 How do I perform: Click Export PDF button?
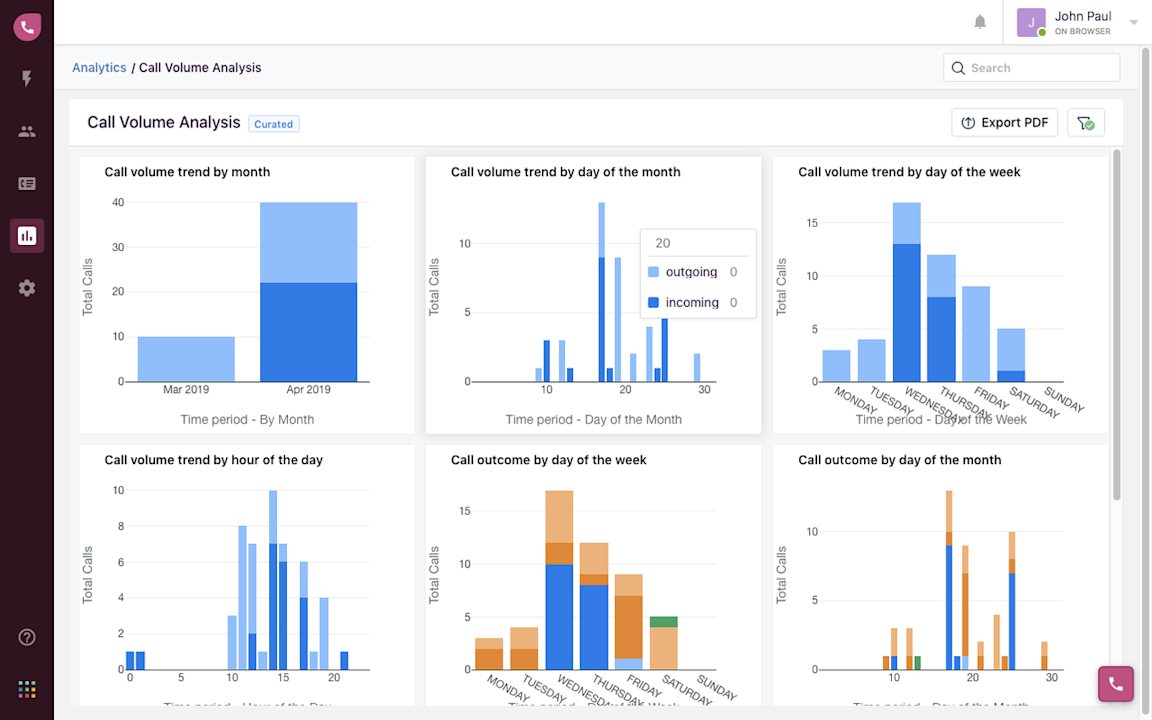click(1004, 123)
